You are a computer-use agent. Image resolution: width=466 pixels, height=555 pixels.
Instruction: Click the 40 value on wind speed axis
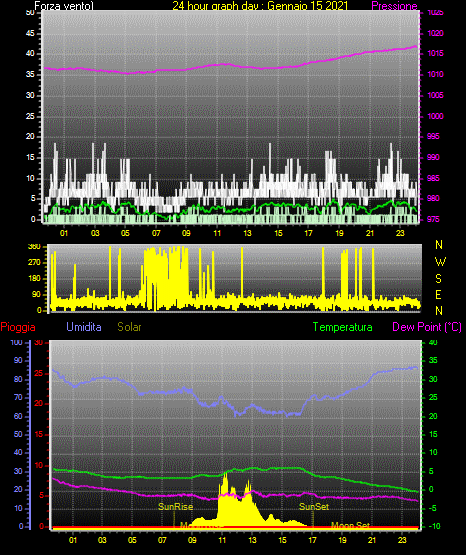[x=30, y=53]
